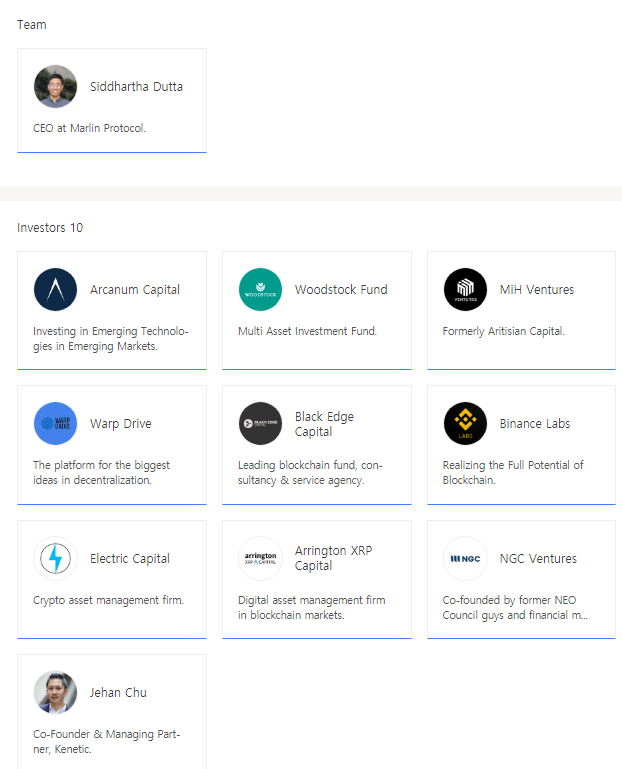Click 'Formerly Aritisian Capital.' description
622x769 pixels.
click(x=504, y=332)
